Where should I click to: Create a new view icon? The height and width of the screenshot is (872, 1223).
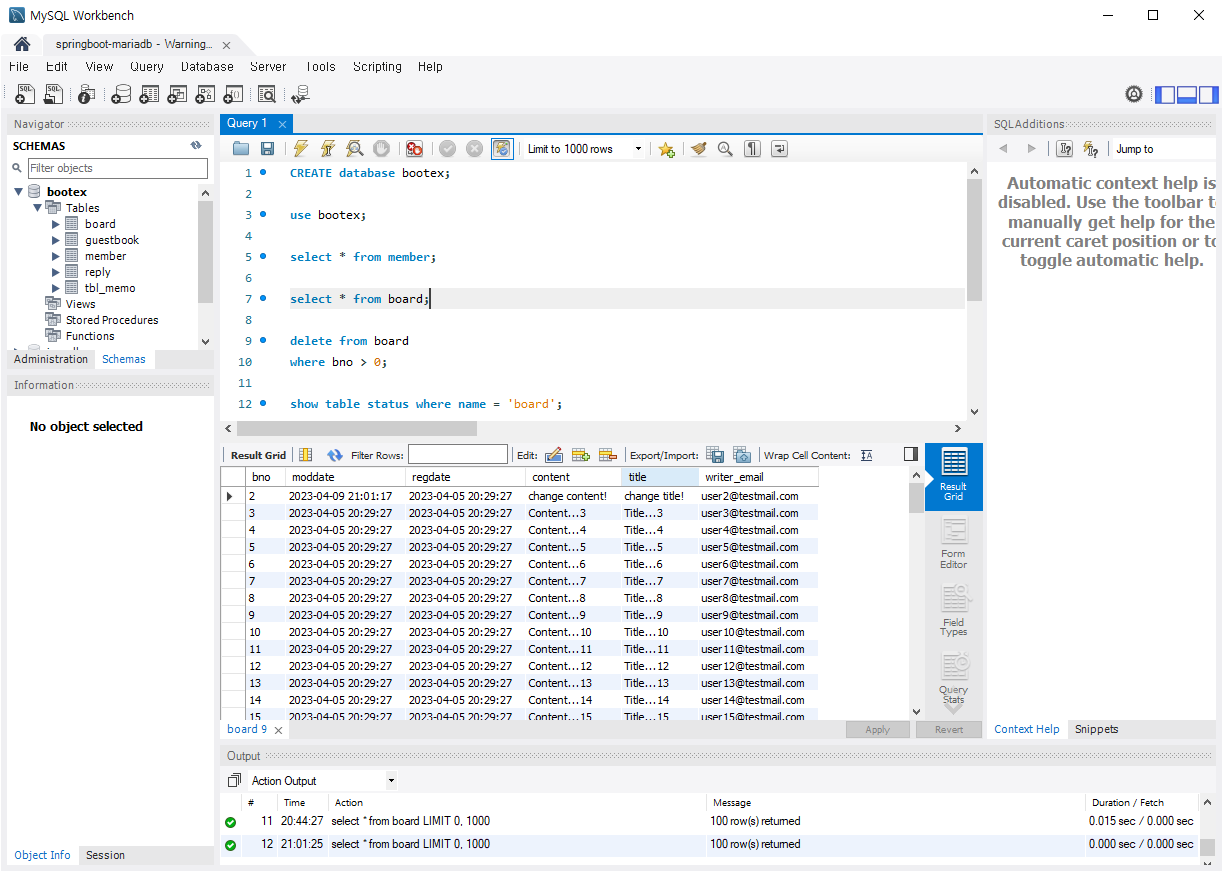(177, 94)
